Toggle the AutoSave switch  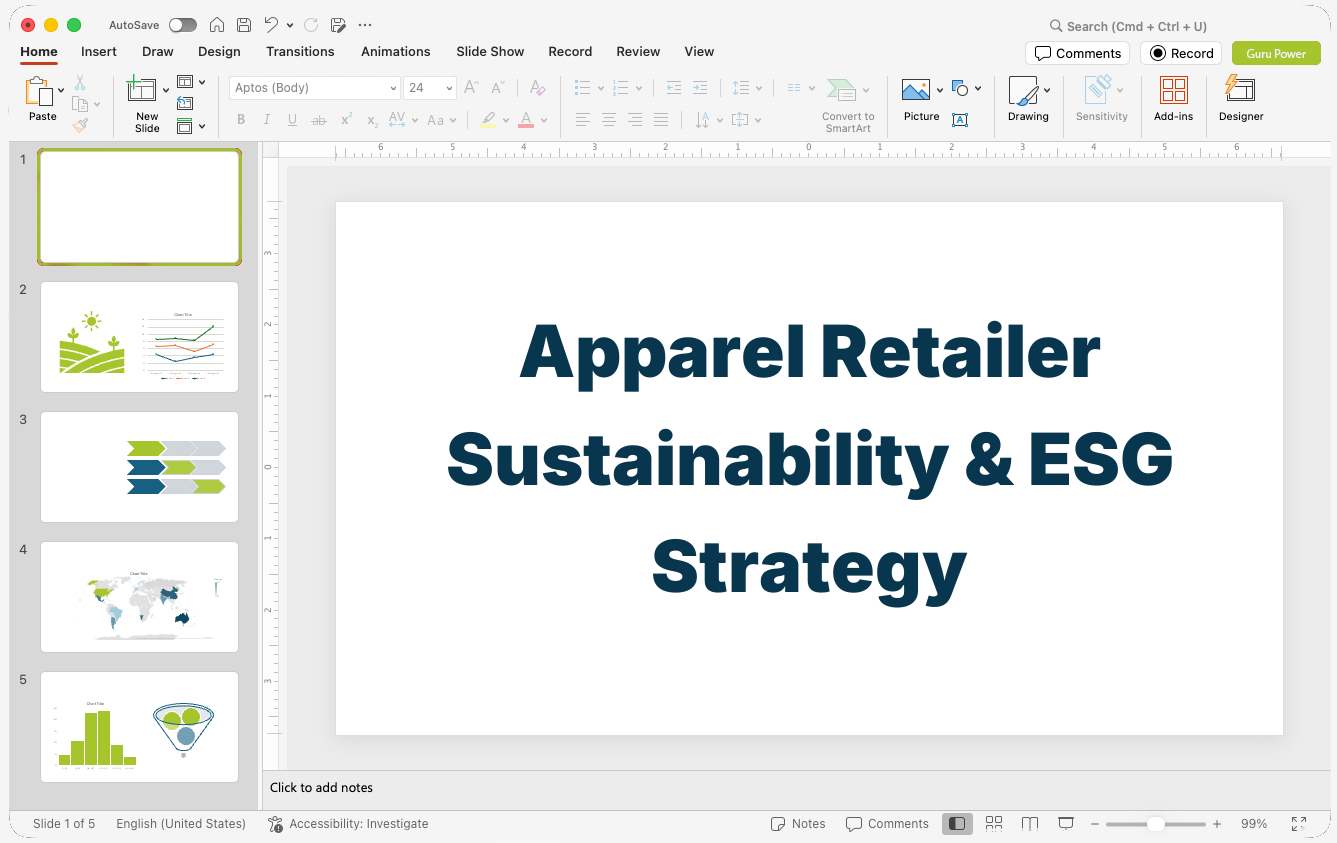[x=183, y=25]
